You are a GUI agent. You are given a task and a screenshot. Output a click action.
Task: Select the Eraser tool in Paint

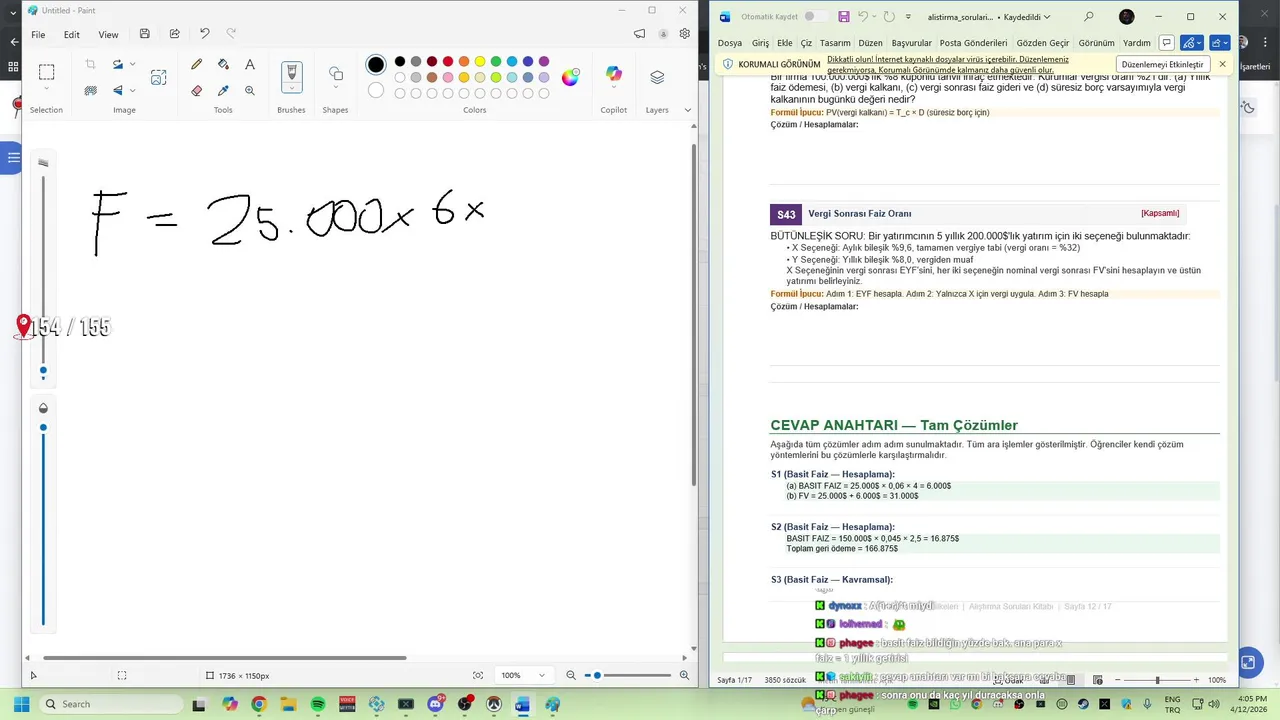(196, 90)
